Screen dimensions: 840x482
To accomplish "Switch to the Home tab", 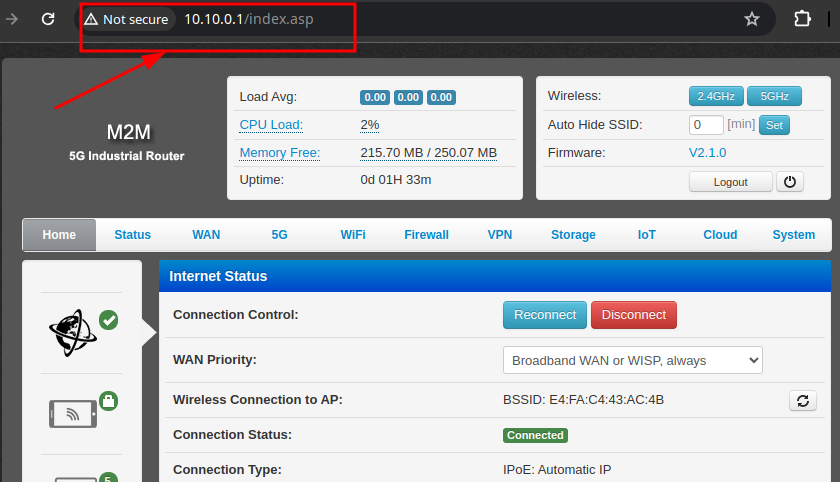I will (x=59, y=235).
